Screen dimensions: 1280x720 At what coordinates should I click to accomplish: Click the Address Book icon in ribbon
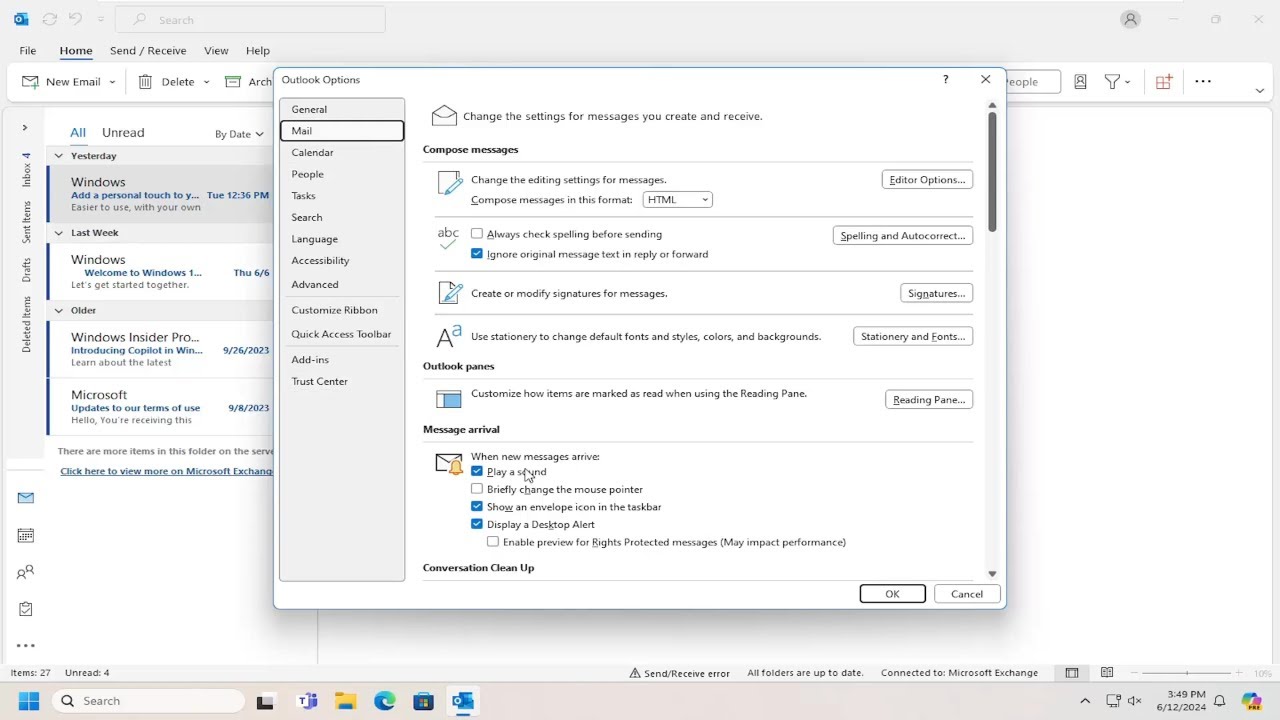[x=1080, y=82]
